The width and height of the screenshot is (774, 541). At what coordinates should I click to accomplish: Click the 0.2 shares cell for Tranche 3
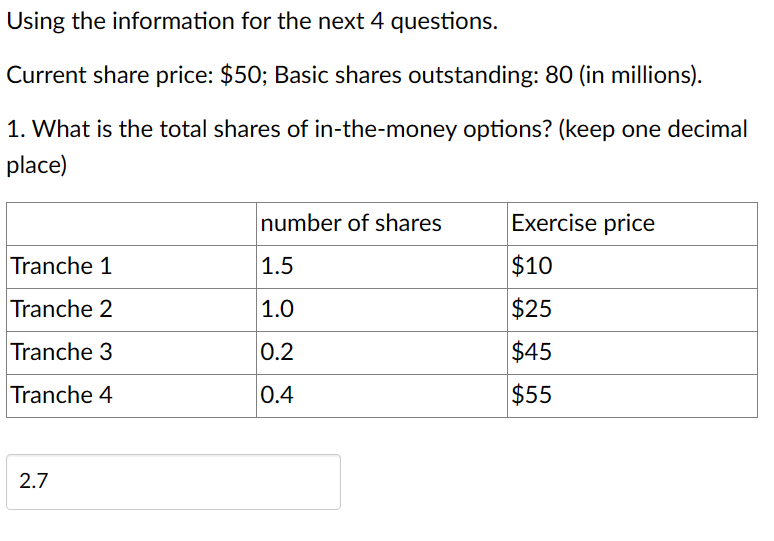(382, 353)
